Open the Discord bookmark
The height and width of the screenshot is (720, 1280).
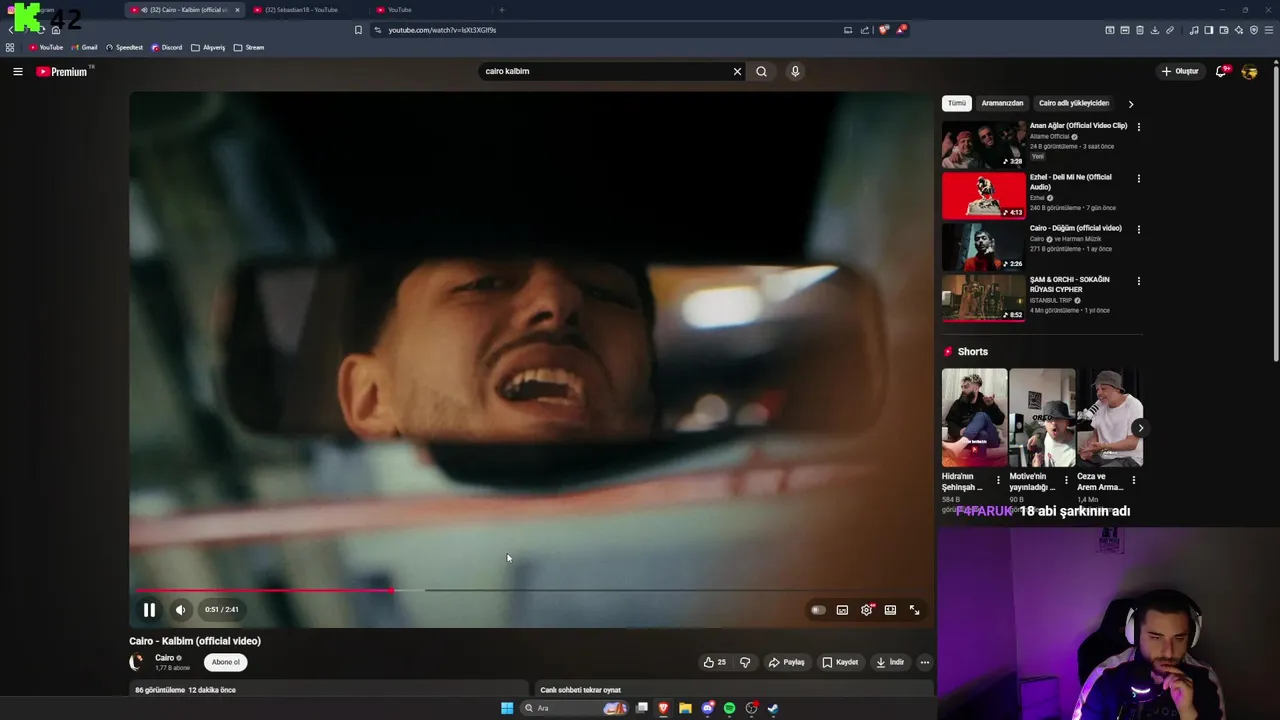tap(167, 47)
